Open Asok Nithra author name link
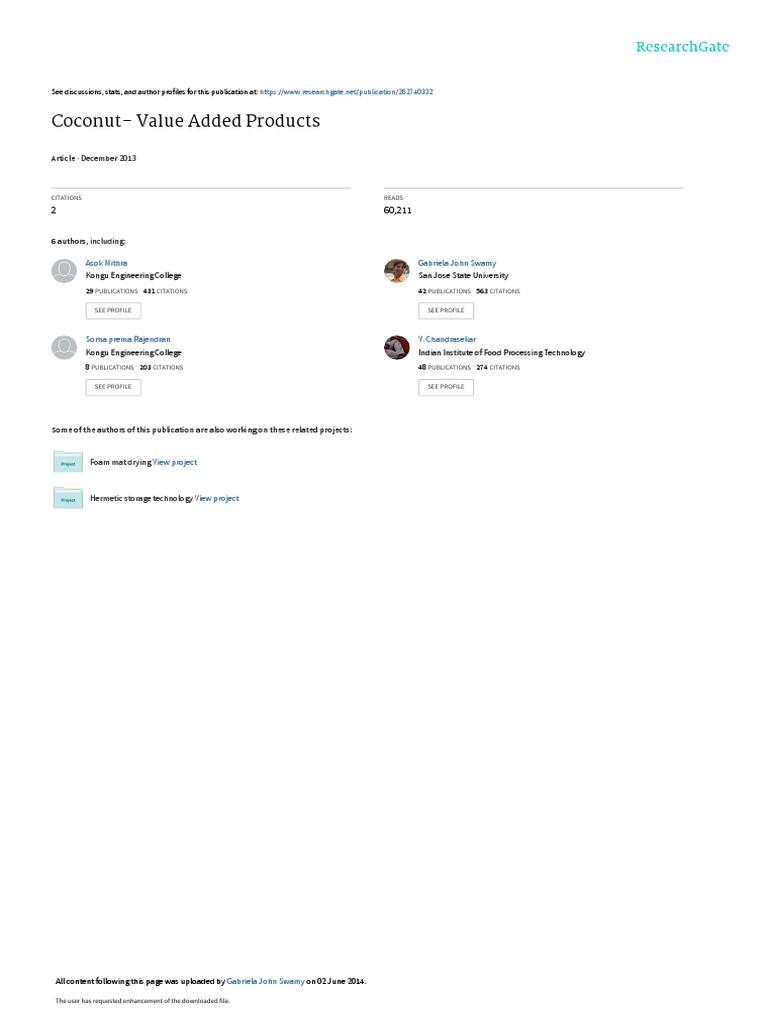Screen dimensions: 768x1024 pyautogui.click(x=106, y=263)
